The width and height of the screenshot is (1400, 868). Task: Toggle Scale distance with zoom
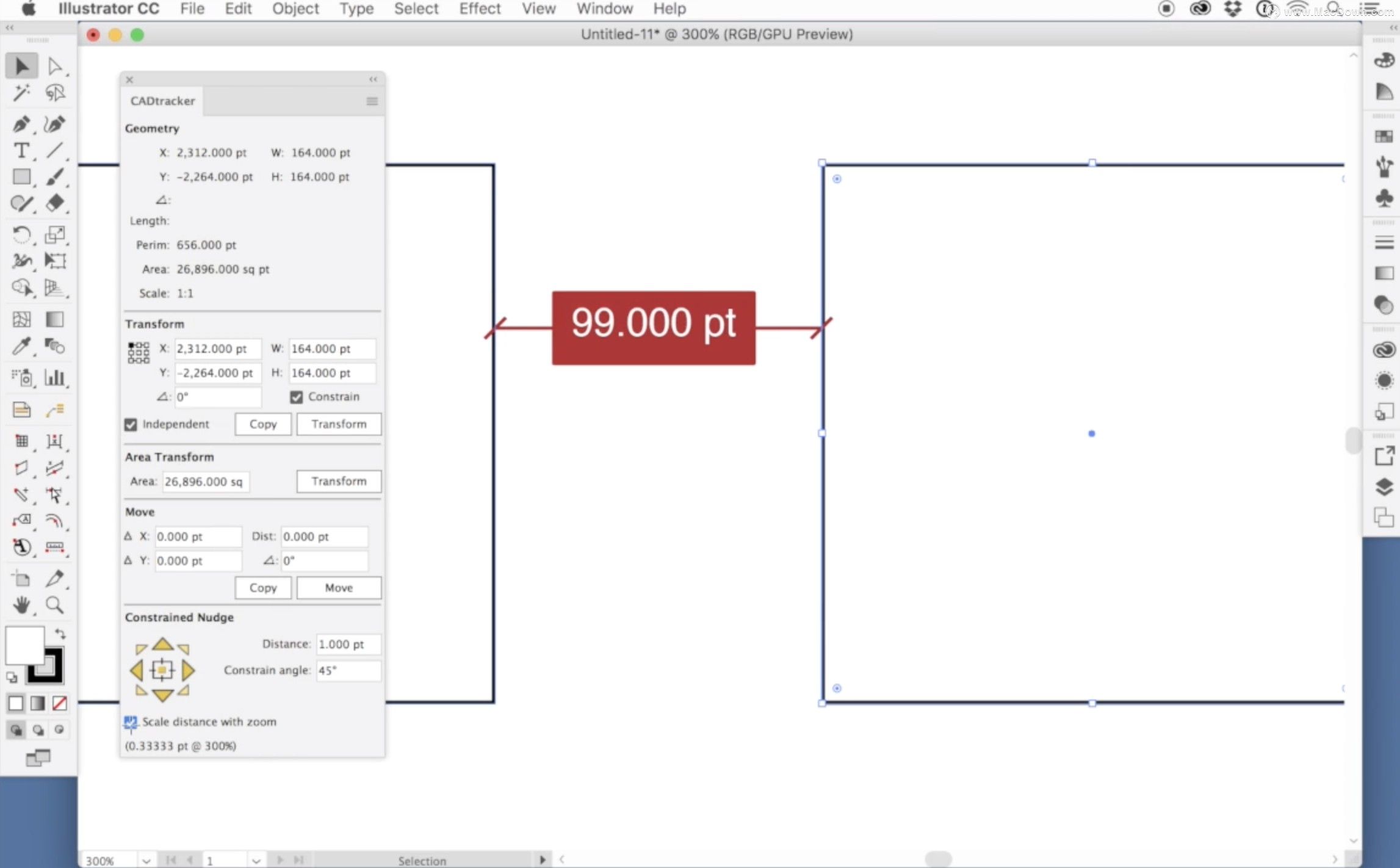tap(131, 722)
